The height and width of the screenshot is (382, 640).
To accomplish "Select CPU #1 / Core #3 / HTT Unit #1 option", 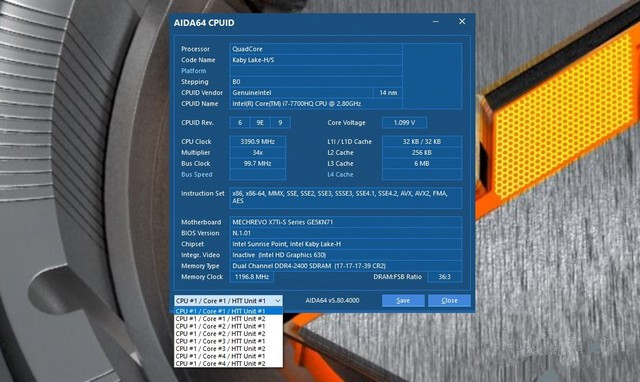I will pos(228,341).
